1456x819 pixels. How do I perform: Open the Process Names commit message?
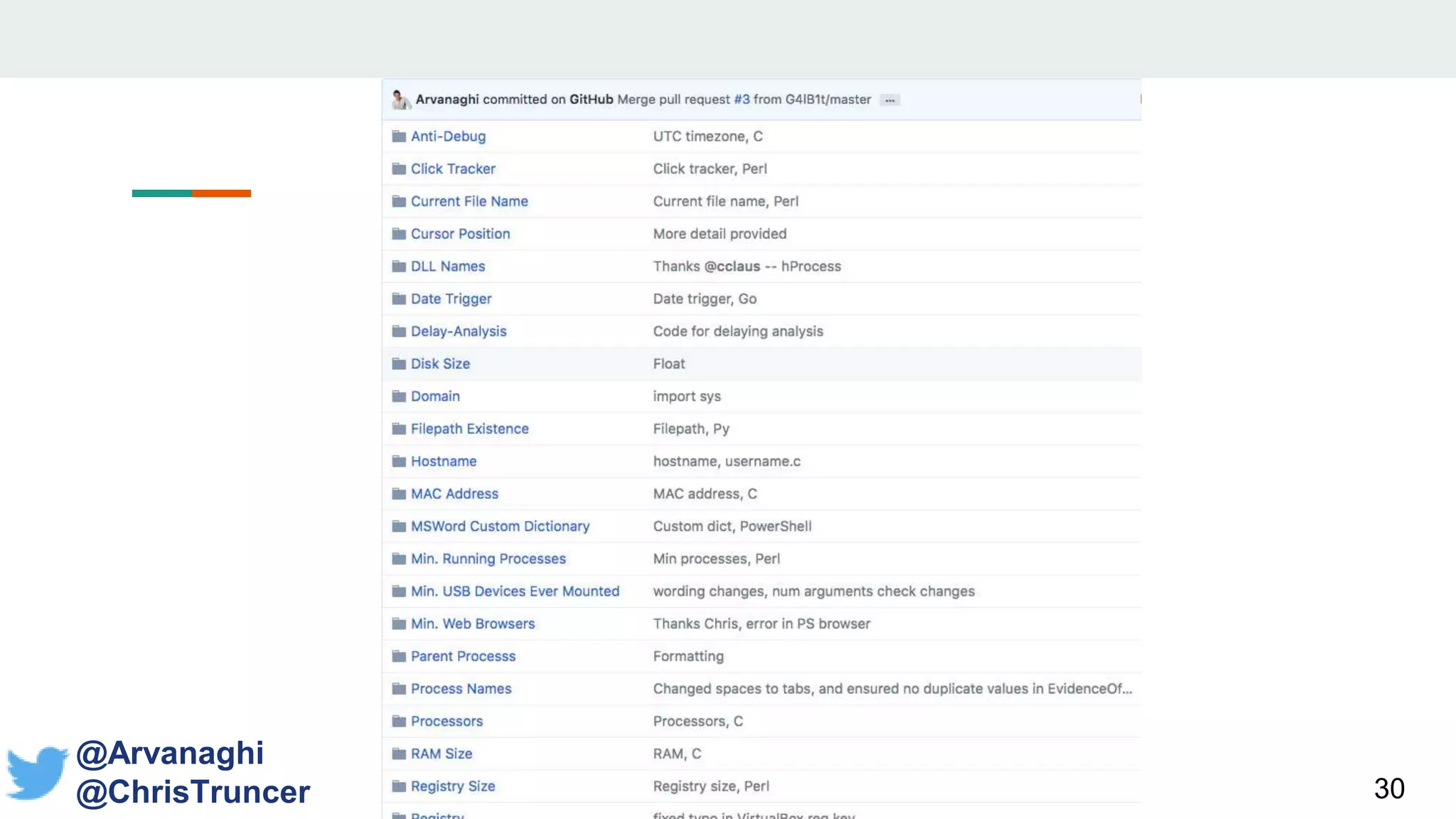[x=892, y=689]
